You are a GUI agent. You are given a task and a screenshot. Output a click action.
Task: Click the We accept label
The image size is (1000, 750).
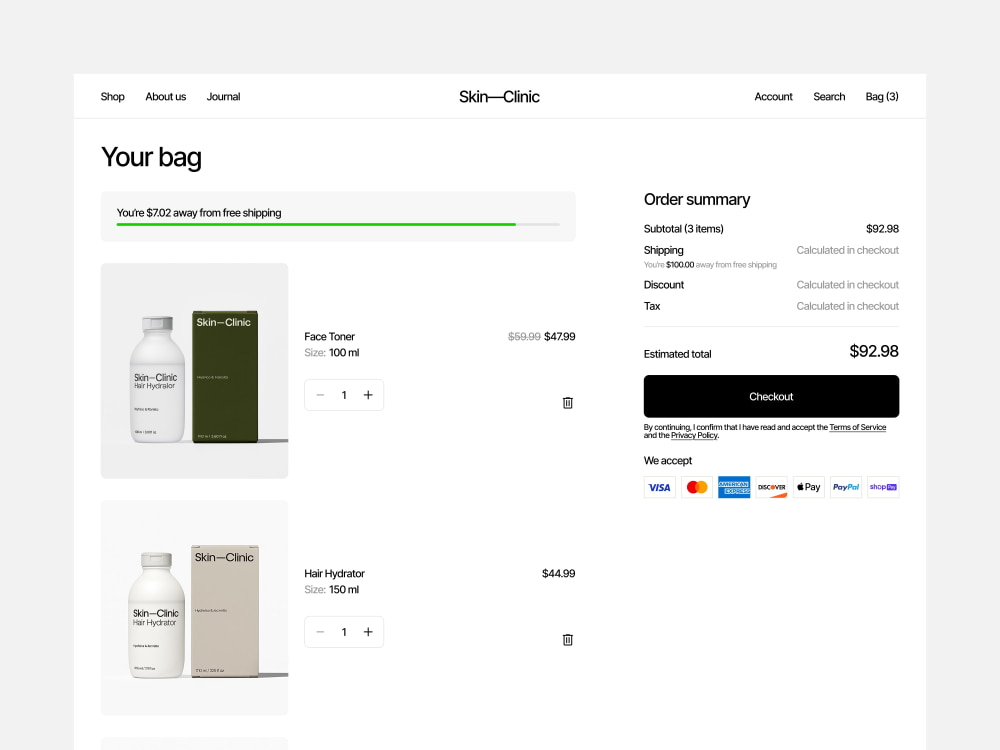pos(668,460)
